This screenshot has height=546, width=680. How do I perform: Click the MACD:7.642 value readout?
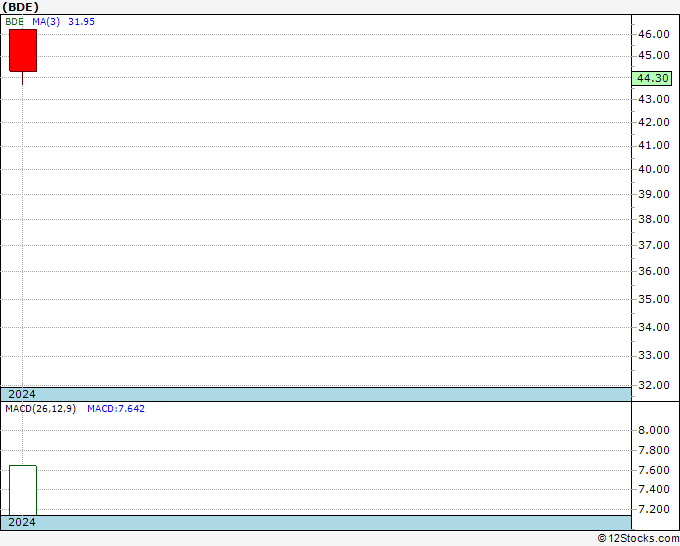click(116, 409)
